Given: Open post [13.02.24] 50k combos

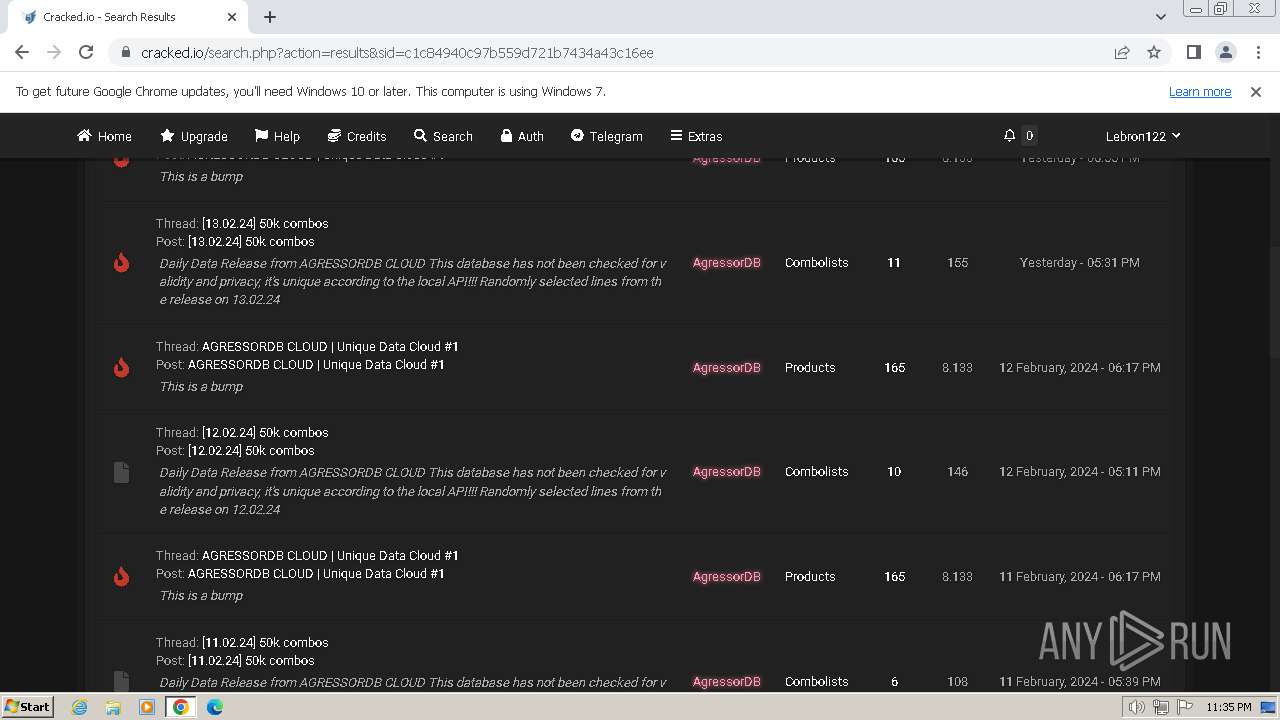Looking at the screenshot, I should (251, 241).
